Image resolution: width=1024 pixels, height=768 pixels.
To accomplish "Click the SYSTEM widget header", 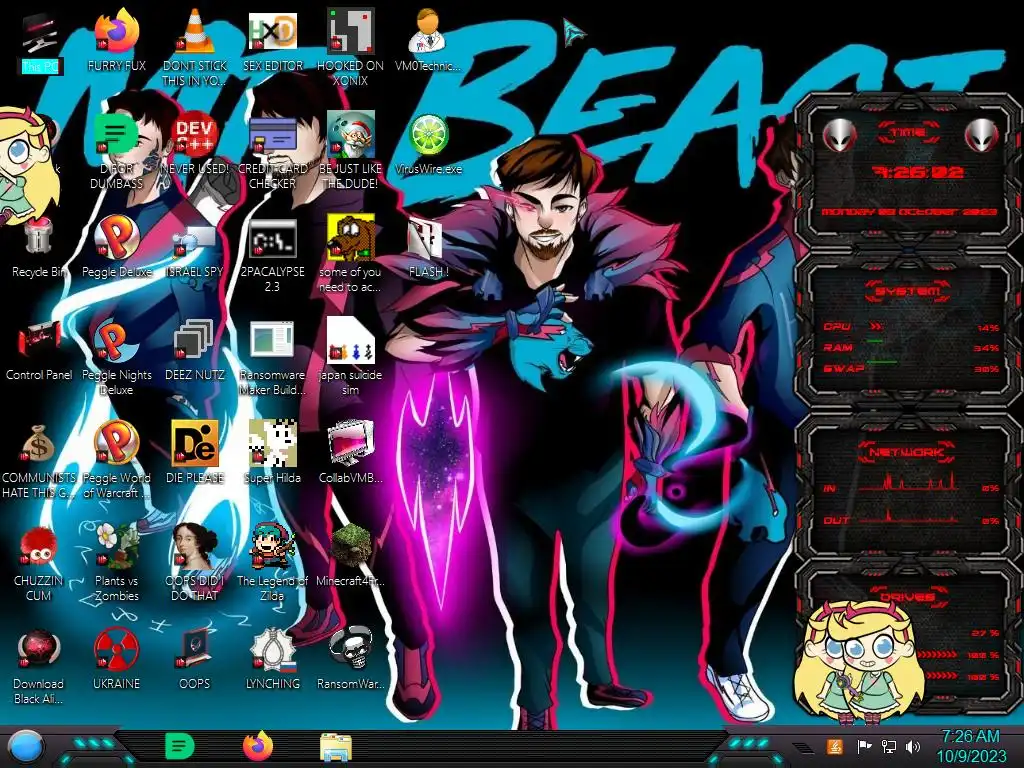I will 908,291.
